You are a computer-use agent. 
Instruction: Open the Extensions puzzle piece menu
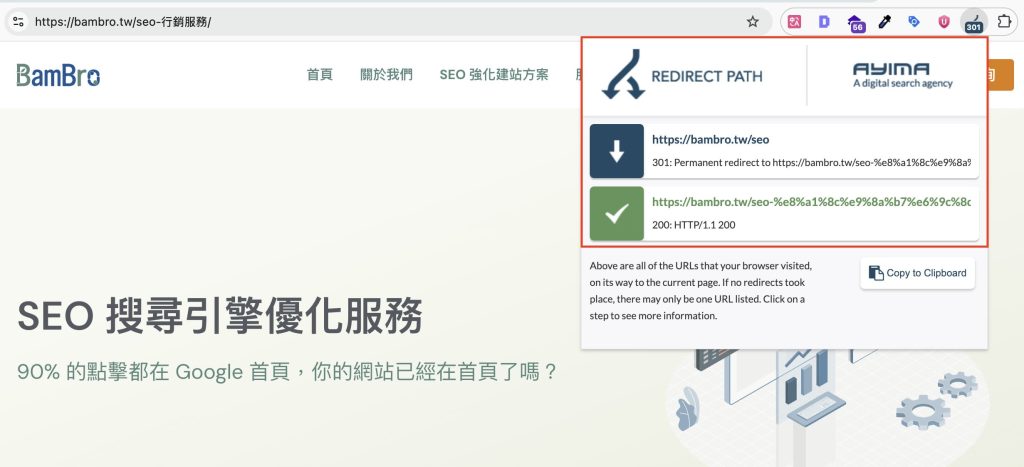pyautogui.click(x=1004, y=22)
